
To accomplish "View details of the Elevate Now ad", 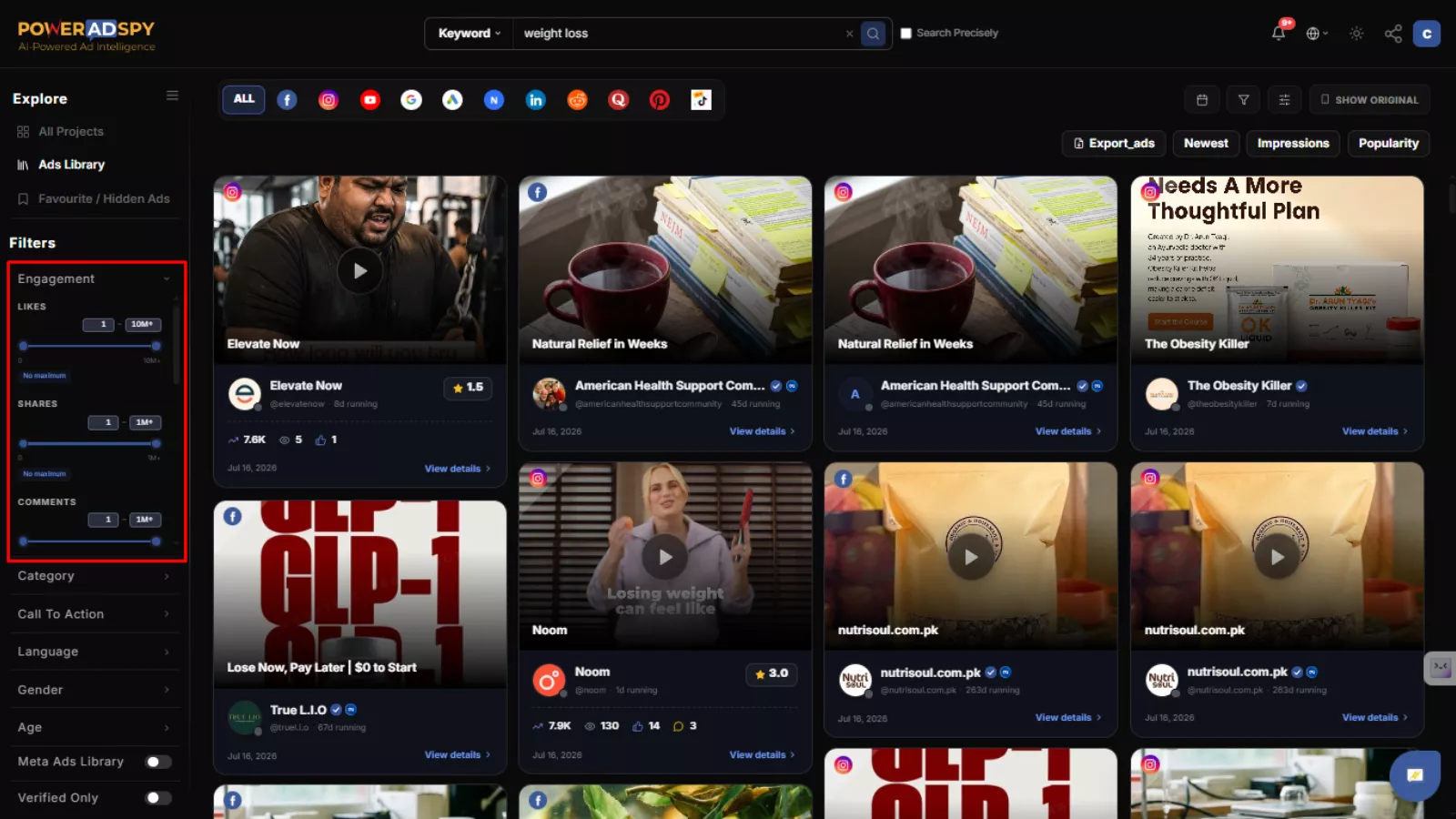I will 457,469.
